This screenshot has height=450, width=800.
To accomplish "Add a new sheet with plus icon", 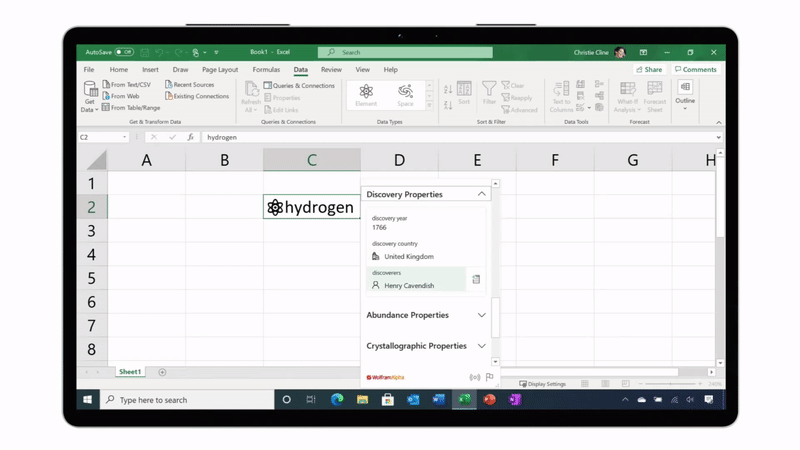I will [x=162, y=372].
